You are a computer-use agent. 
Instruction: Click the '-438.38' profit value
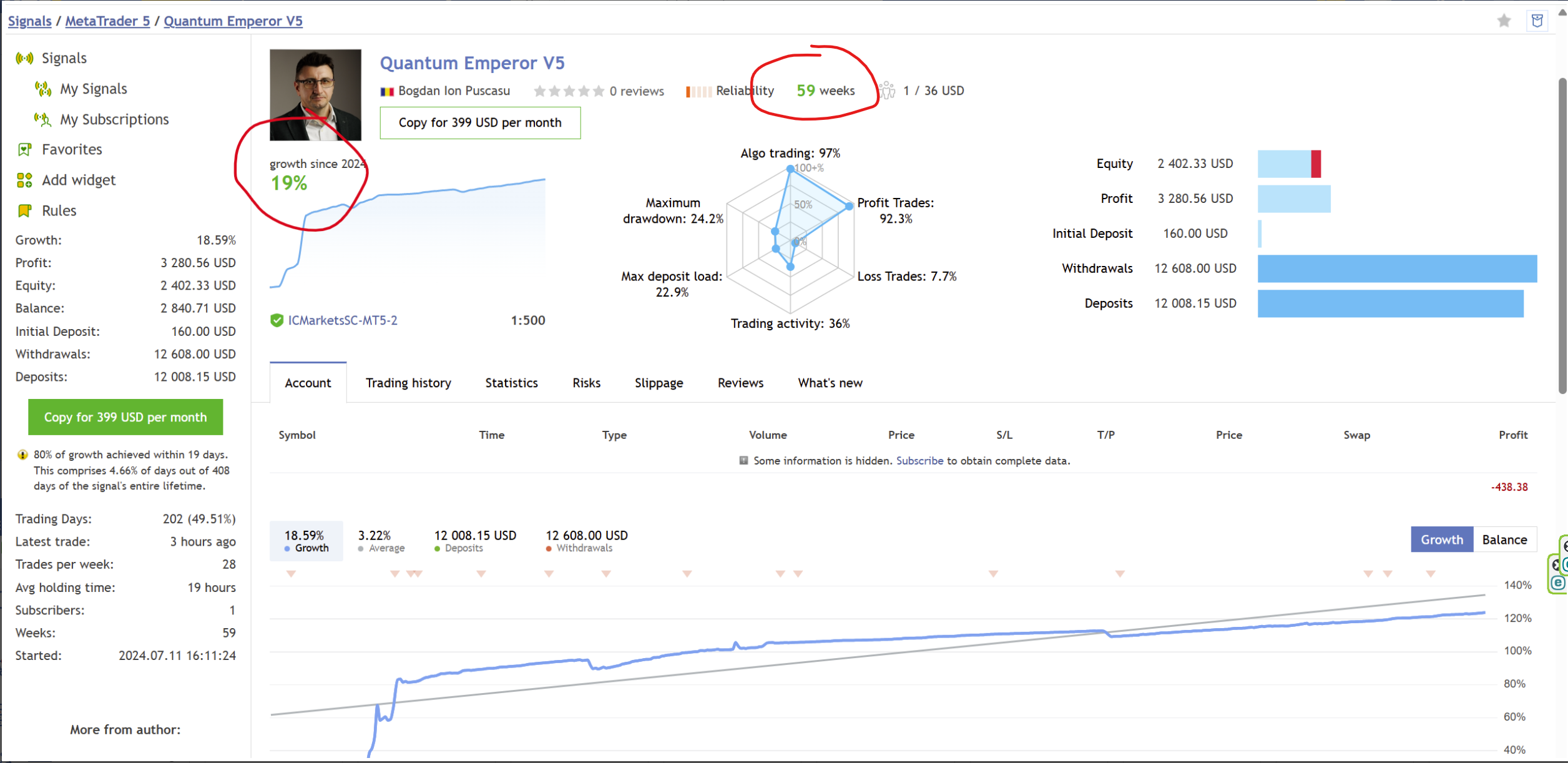pyautogui.click(x=1509, y=487)
